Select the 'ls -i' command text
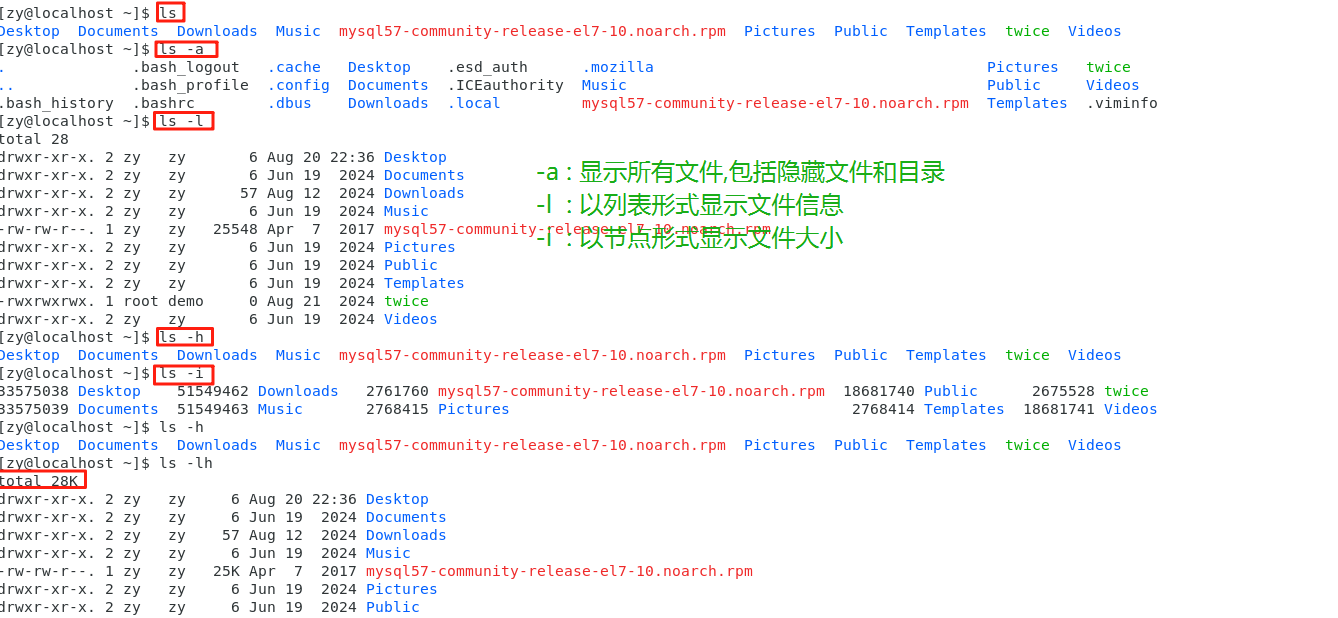Viewport: 1338px width, 618px height. coord(181,373)
